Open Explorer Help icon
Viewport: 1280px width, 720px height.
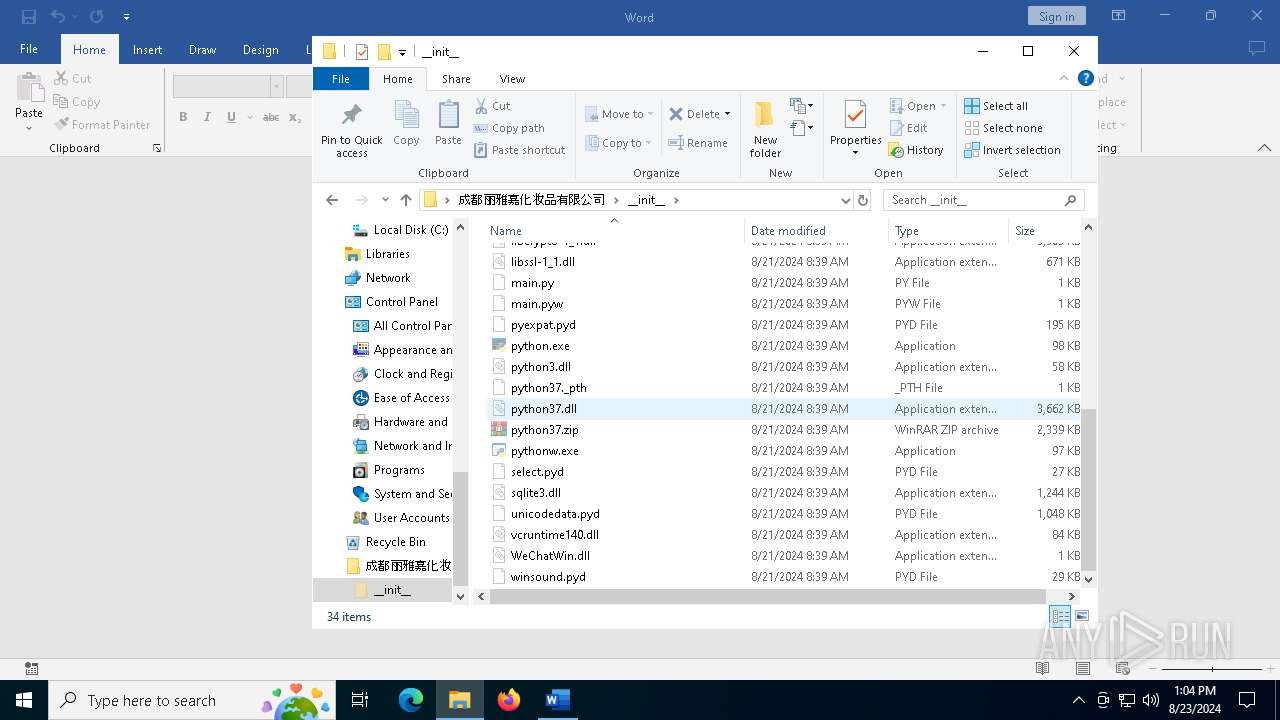[x=1085, y=78]
